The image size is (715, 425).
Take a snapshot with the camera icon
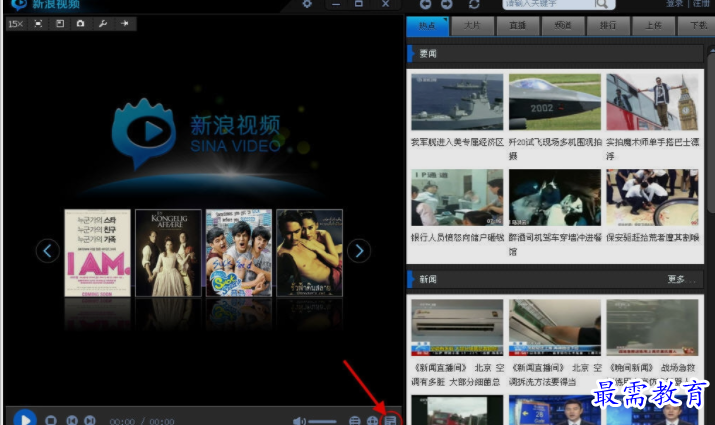click(81, 24)
